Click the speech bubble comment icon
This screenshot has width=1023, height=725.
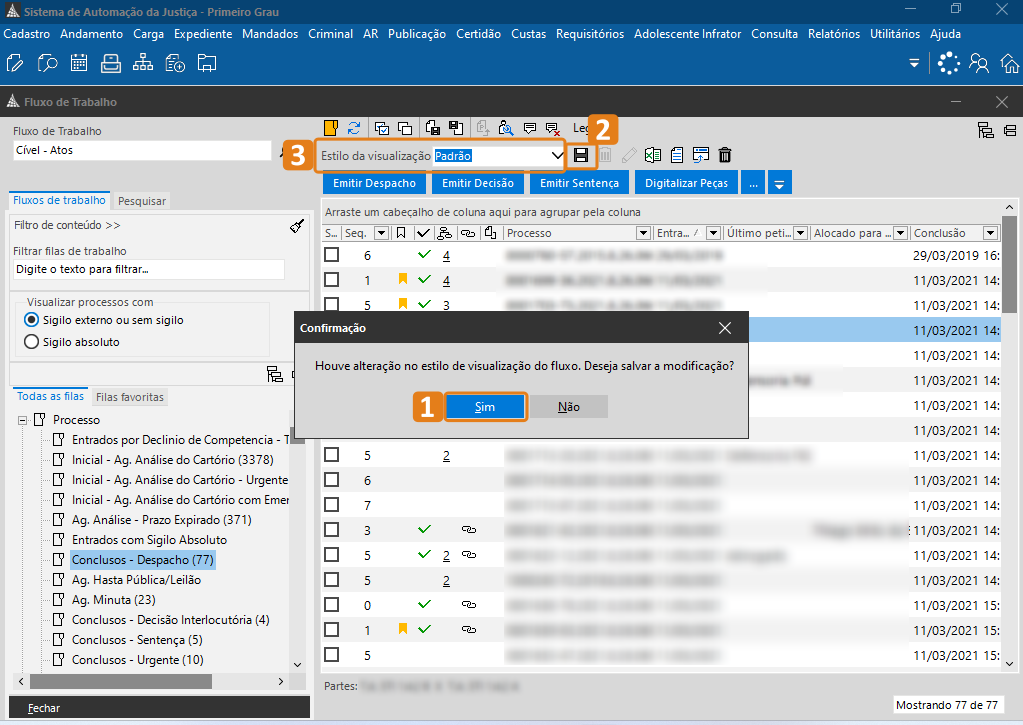click(530, 128)
